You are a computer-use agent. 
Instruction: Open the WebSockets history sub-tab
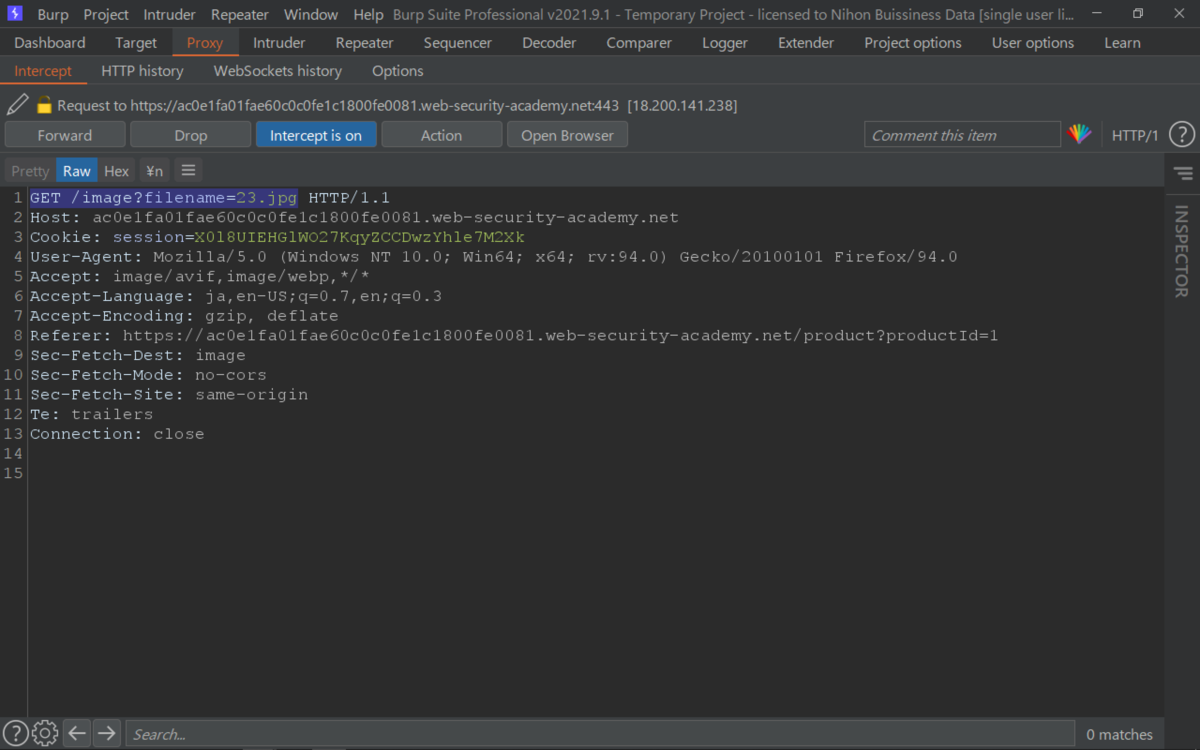click(x=278, y=71)
